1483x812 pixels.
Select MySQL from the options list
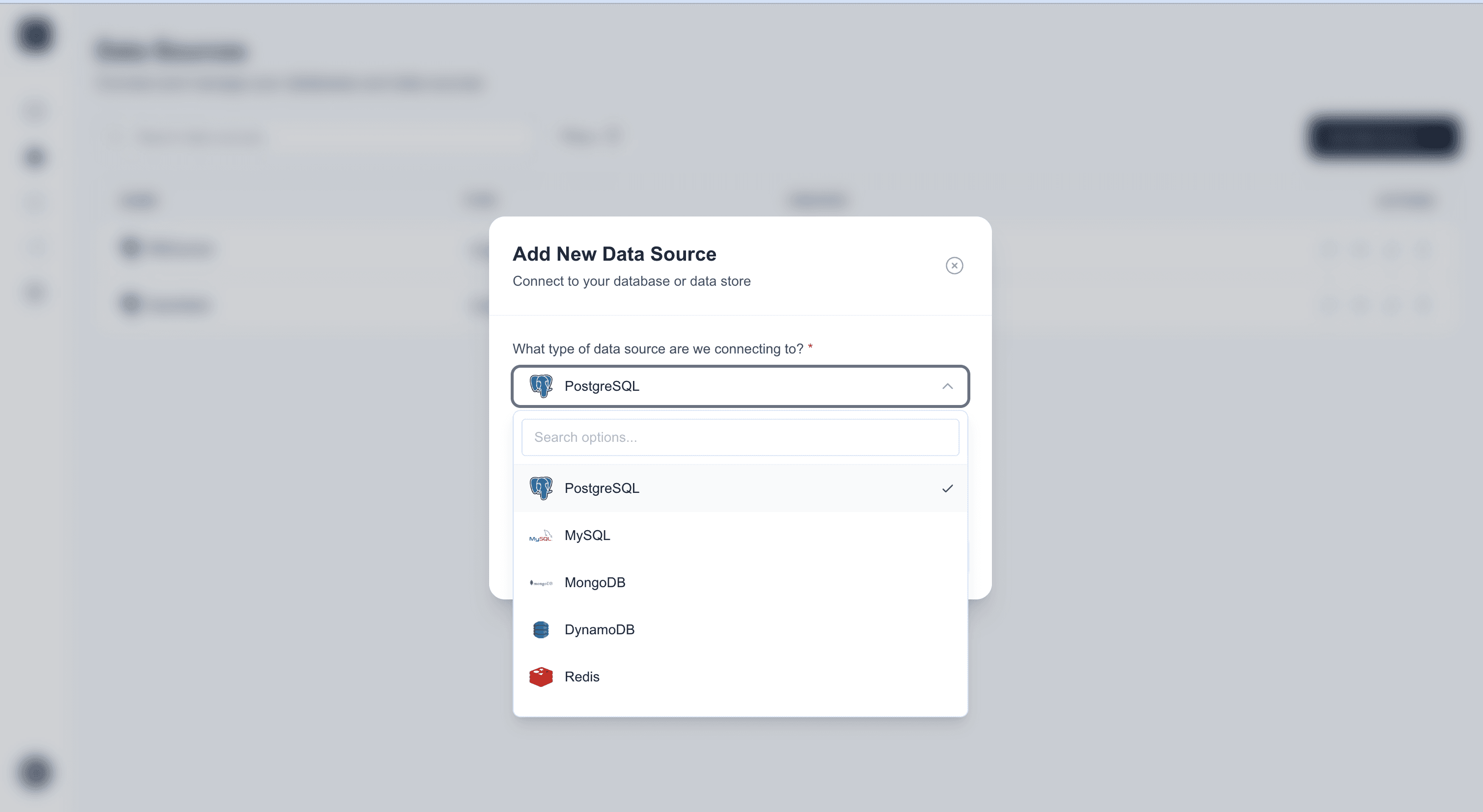[587, 535]
